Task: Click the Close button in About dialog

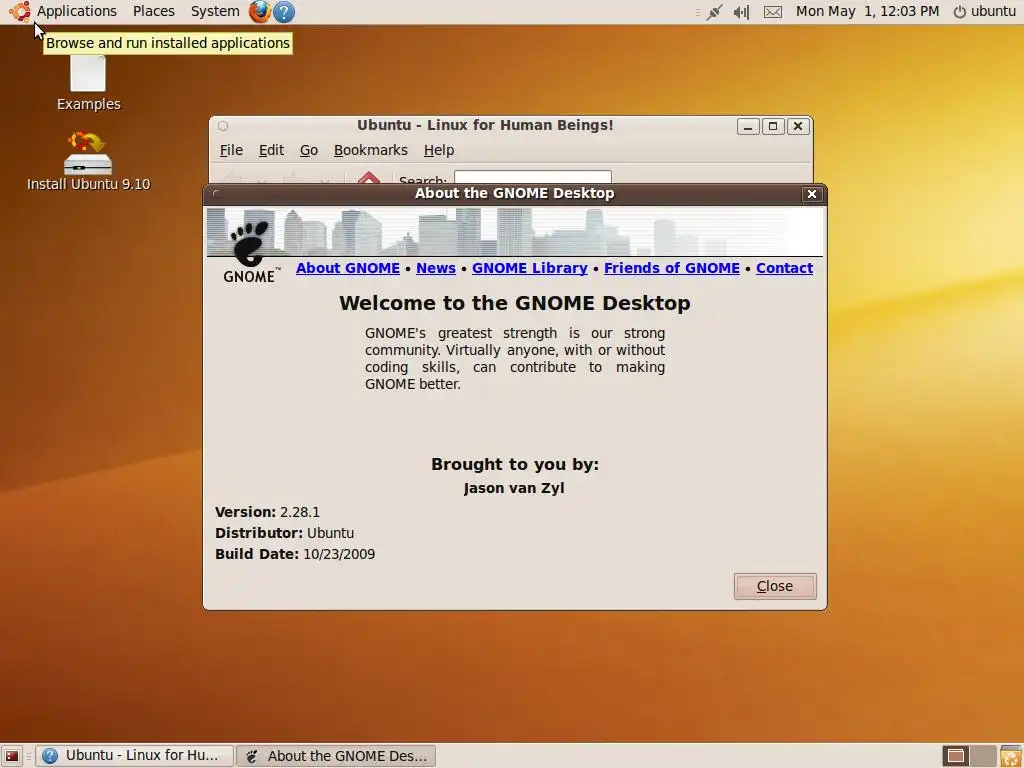Action: point(775,586)
